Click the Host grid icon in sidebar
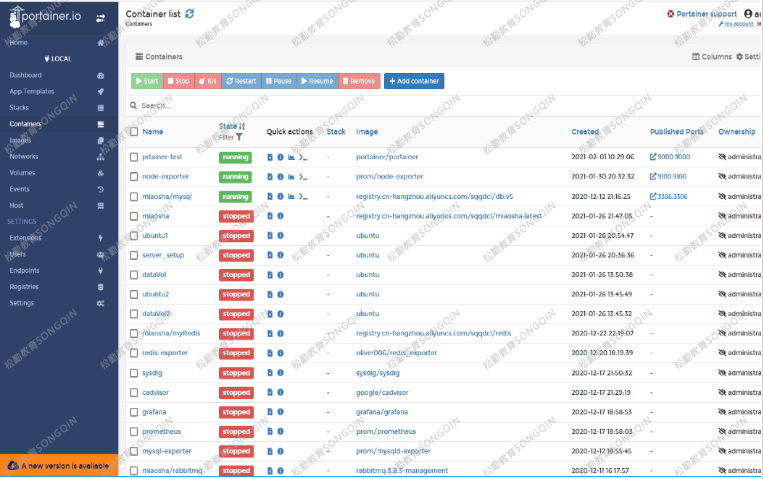The image size is (763, 479). [100, 205]
